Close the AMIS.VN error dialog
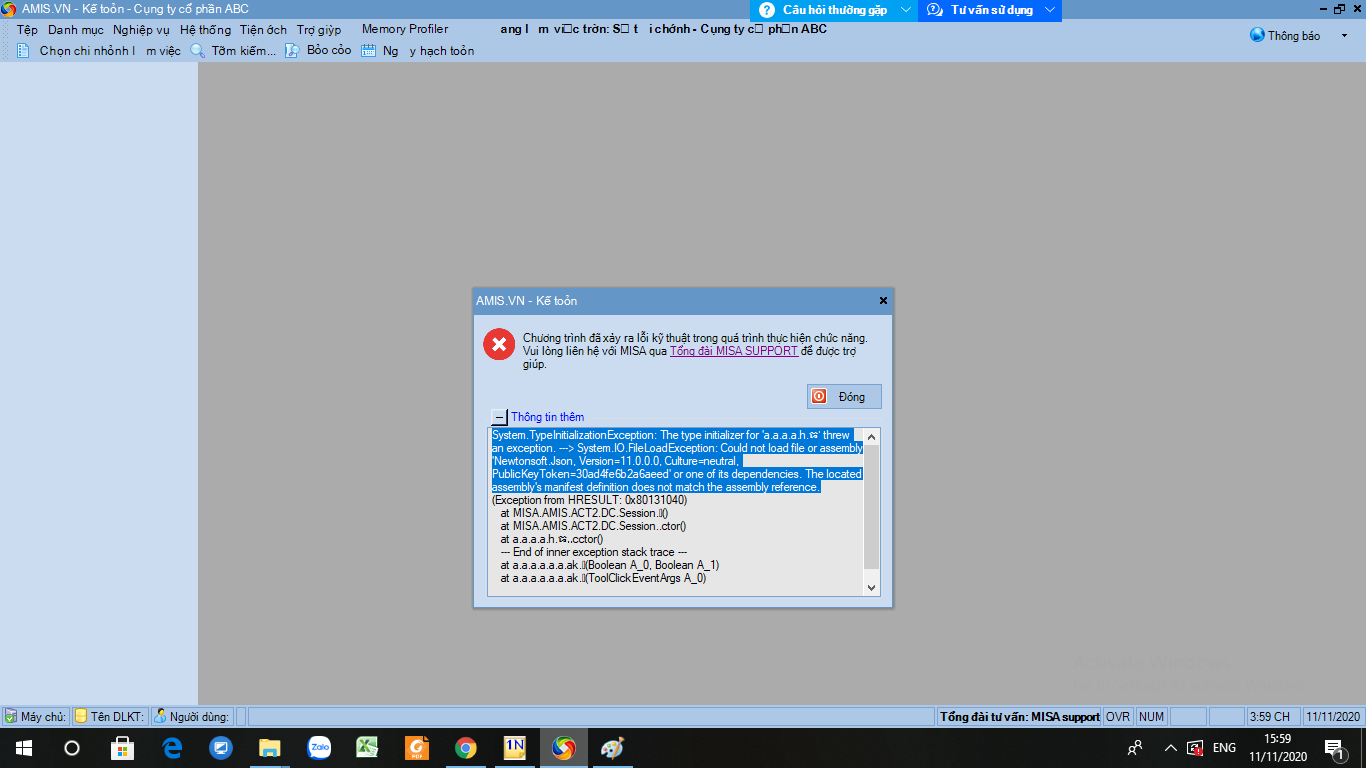Viewport: 1366px width, 768px height. tap(883, 300)
